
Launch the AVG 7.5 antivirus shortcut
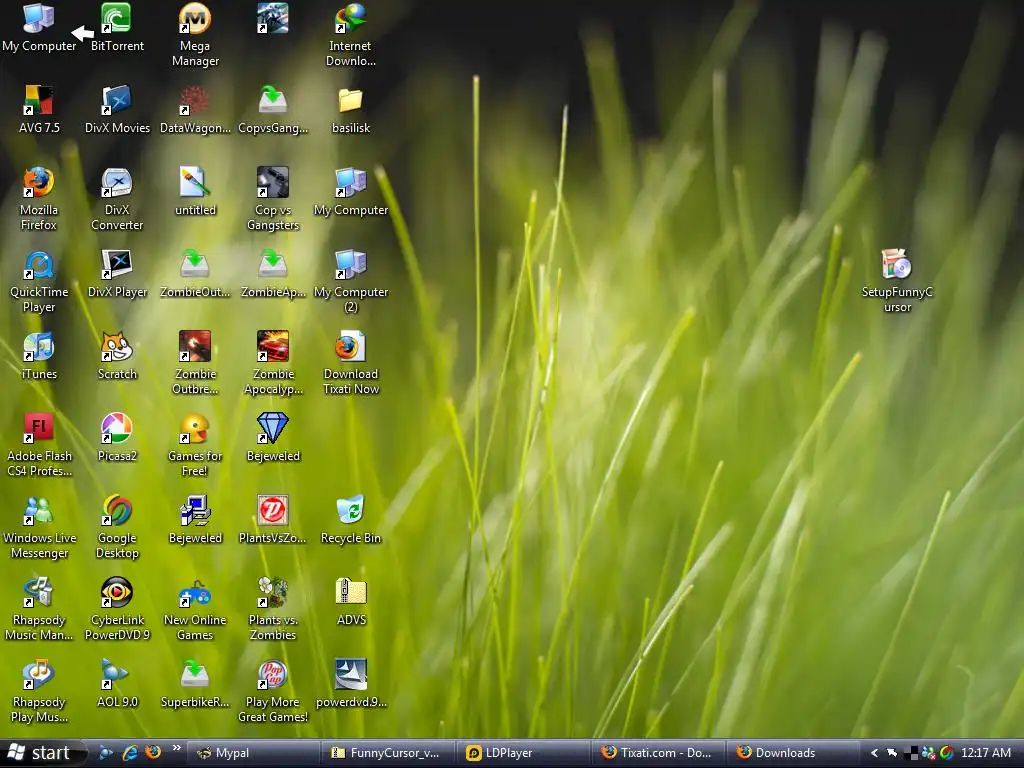39,110
